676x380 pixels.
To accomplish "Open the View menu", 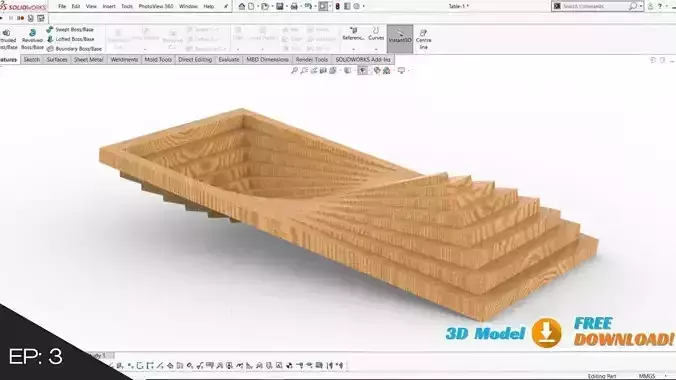I will pyautogui.click(x=91, y=6).
